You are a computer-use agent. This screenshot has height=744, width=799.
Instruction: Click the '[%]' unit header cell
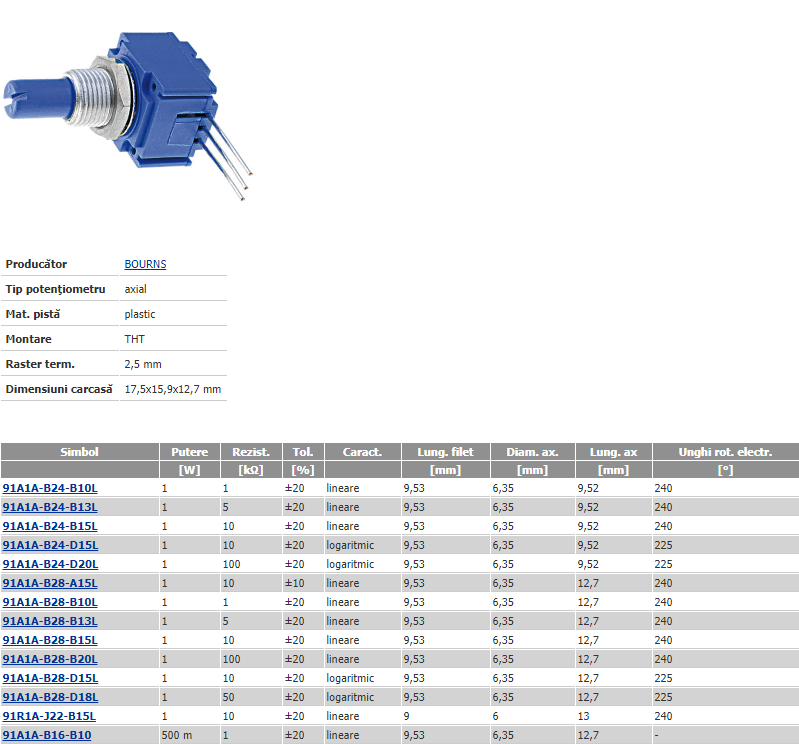303,470
